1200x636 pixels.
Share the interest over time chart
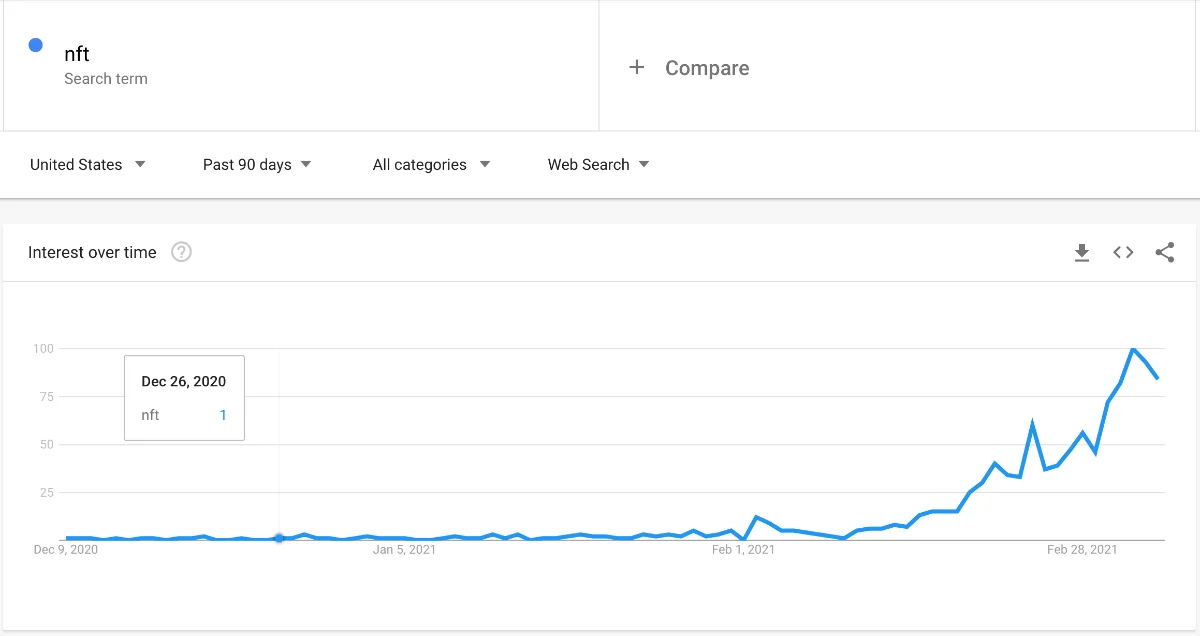pos(1165,253)
